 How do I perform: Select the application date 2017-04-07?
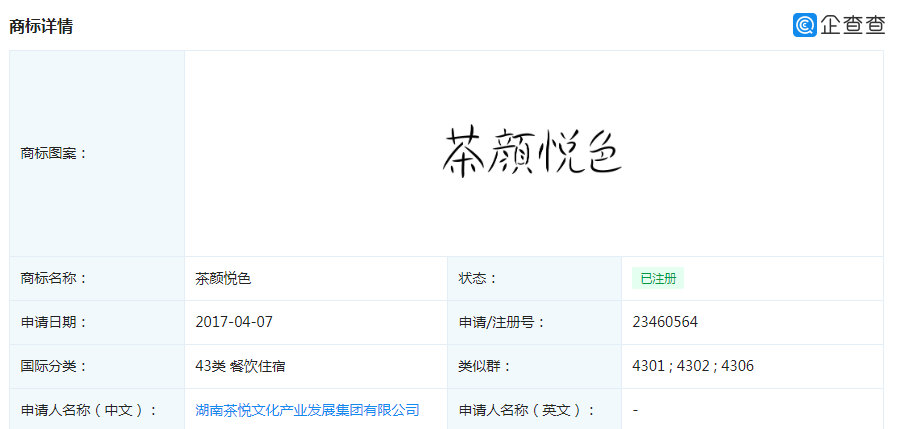pos(234,322)
